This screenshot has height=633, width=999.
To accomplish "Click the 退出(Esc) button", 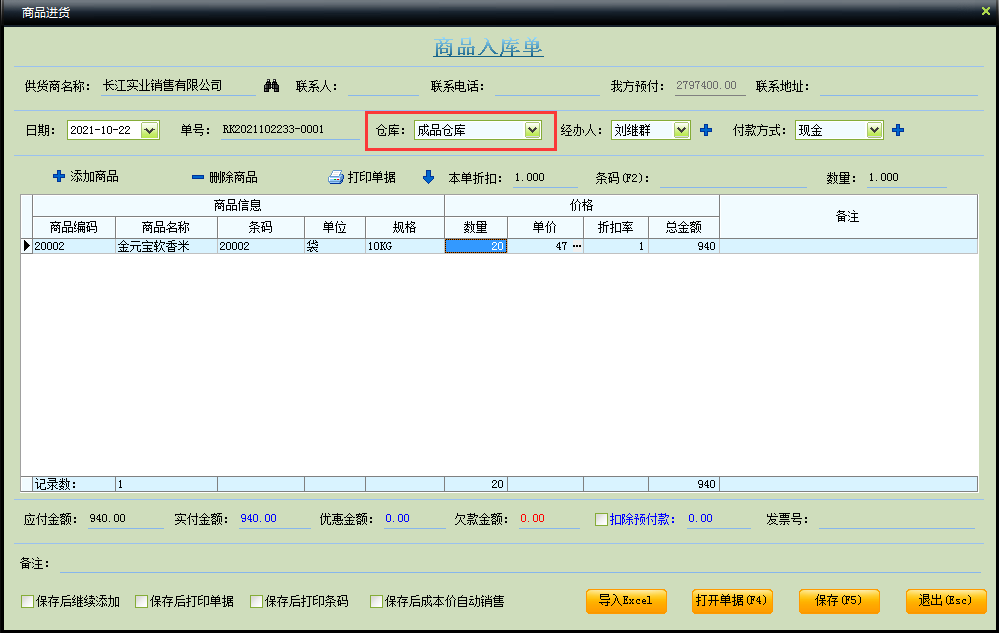I will pyautogui.click(x=946, y=601).
